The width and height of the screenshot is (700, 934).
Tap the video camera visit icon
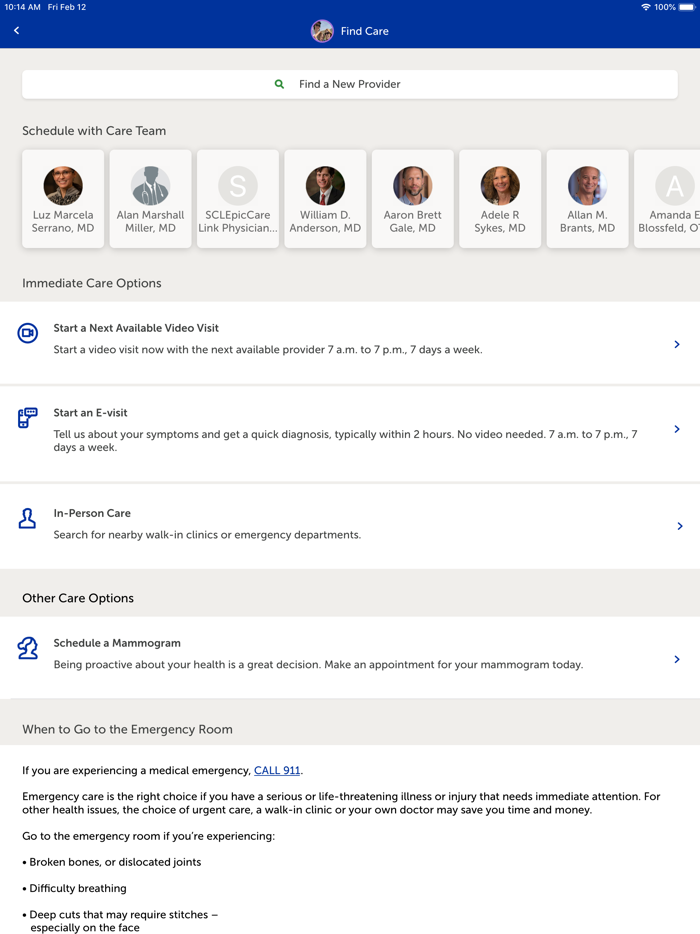tap(28, 333)
